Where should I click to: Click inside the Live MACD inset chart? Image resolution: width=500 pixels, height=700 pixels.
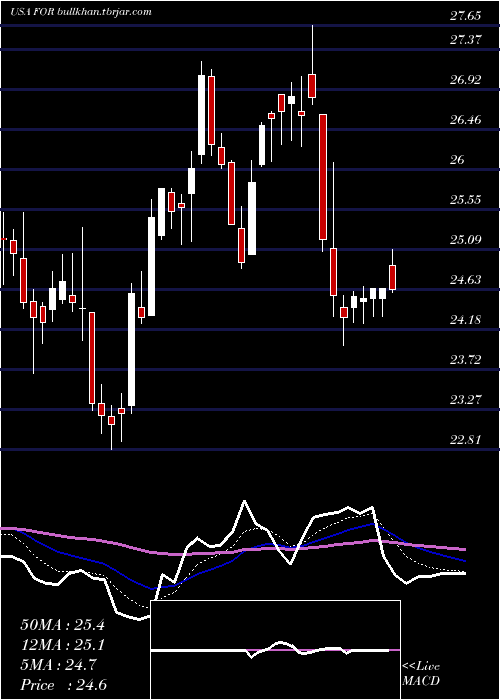coord(275,650)
